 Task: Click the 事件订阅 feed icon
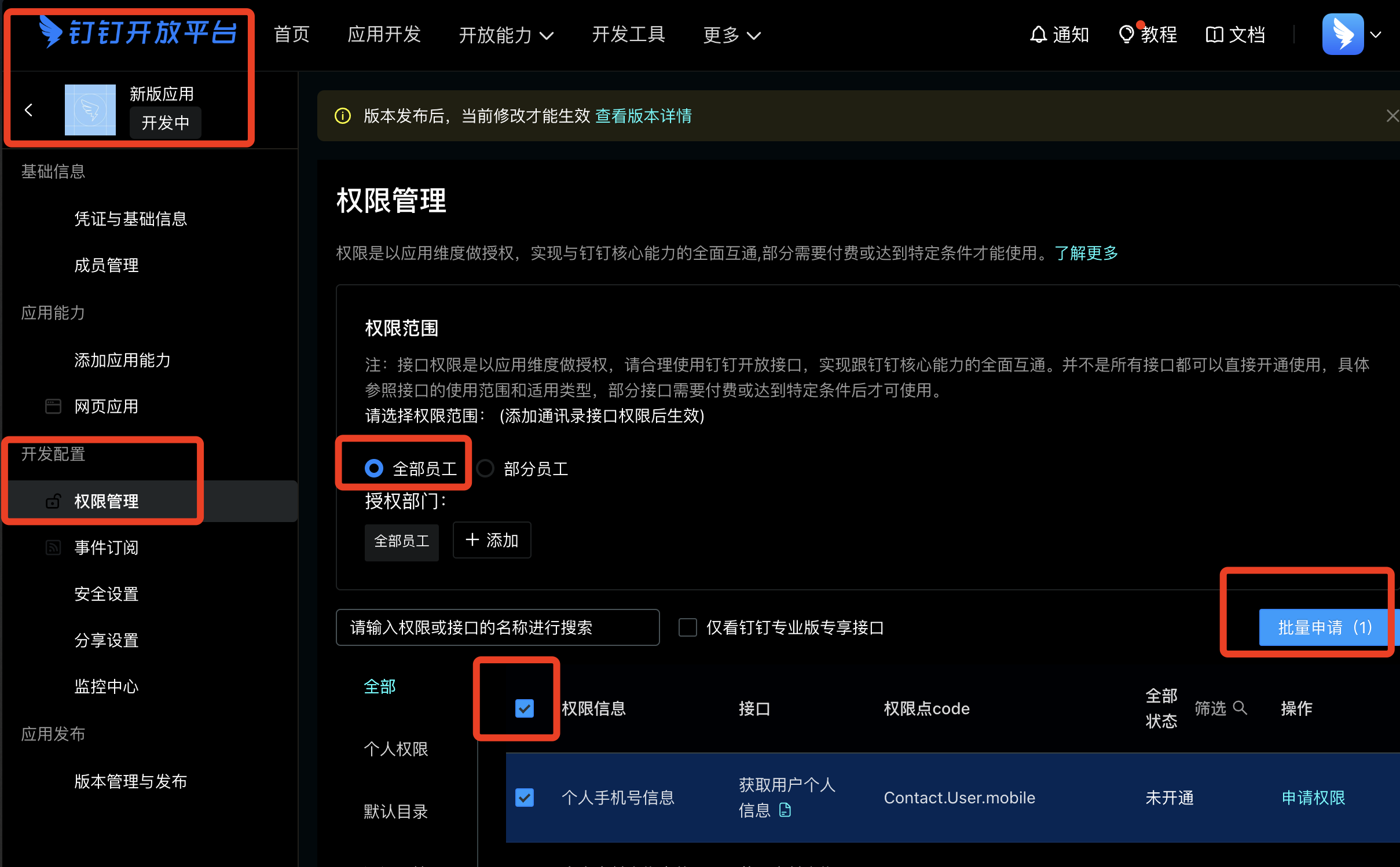tap(53, 547)
